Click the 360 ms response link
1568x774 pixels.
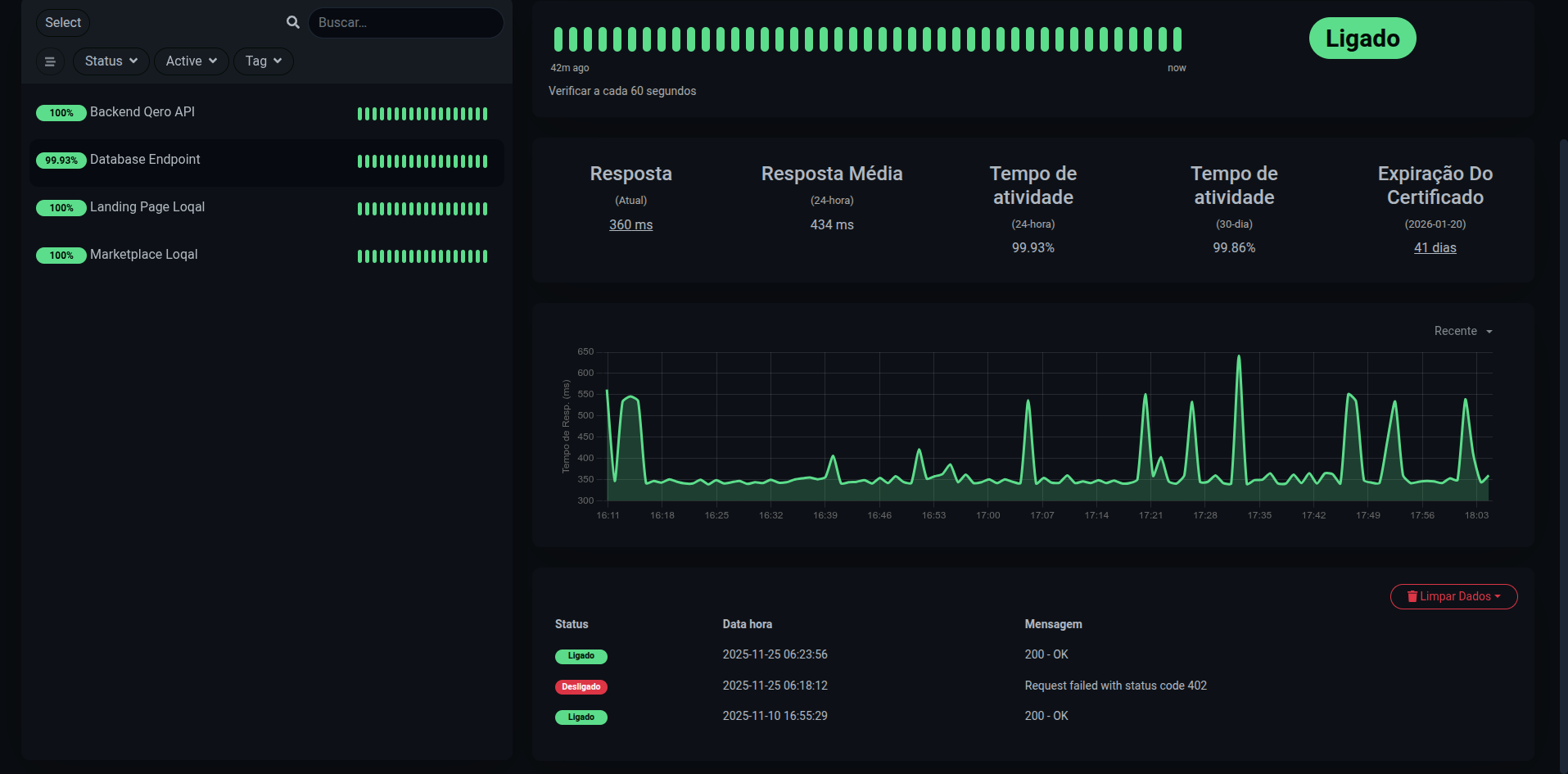[x=630, y=224]
